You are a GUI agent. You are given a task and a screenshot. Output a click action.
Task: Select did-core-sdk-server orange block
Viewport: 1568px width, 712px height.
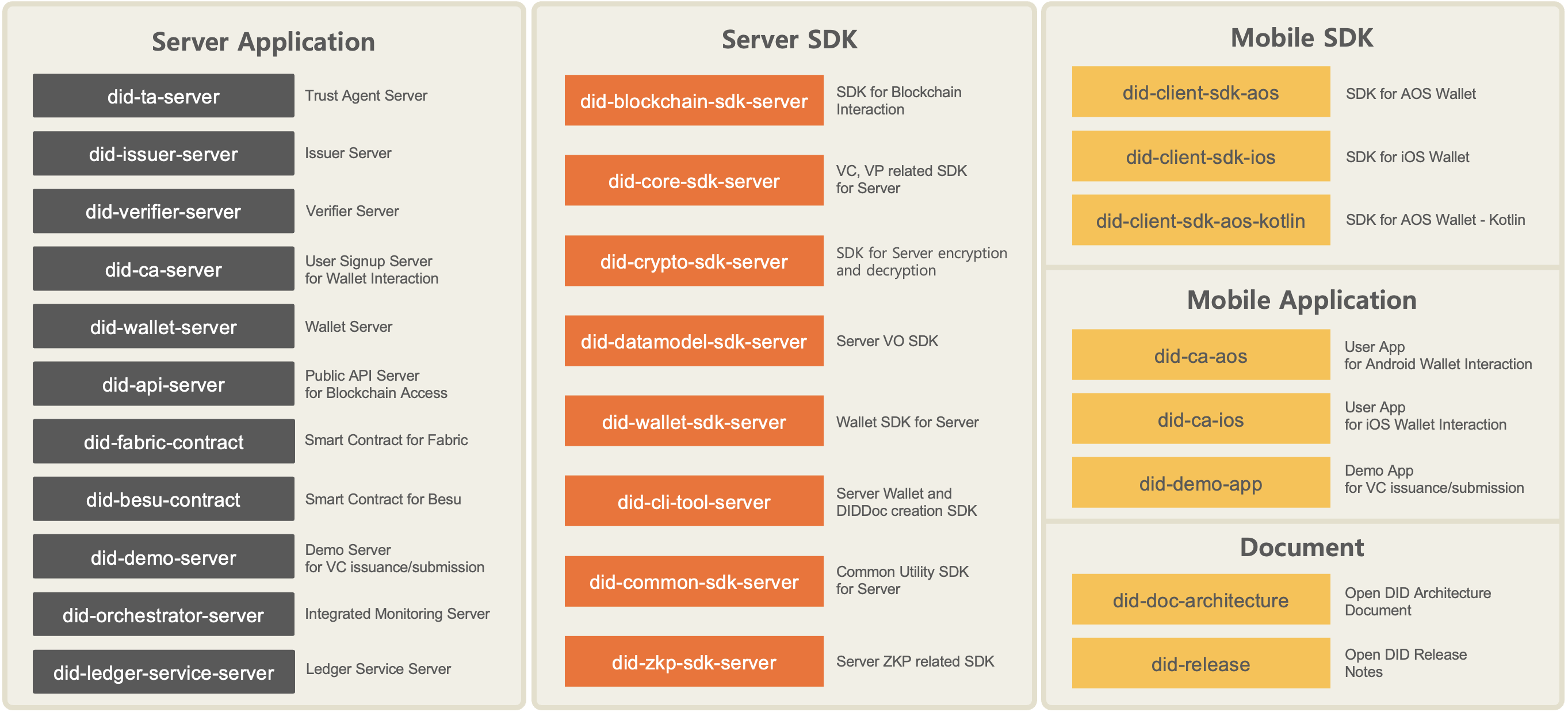pyautogui.click(x=693, y=181)
